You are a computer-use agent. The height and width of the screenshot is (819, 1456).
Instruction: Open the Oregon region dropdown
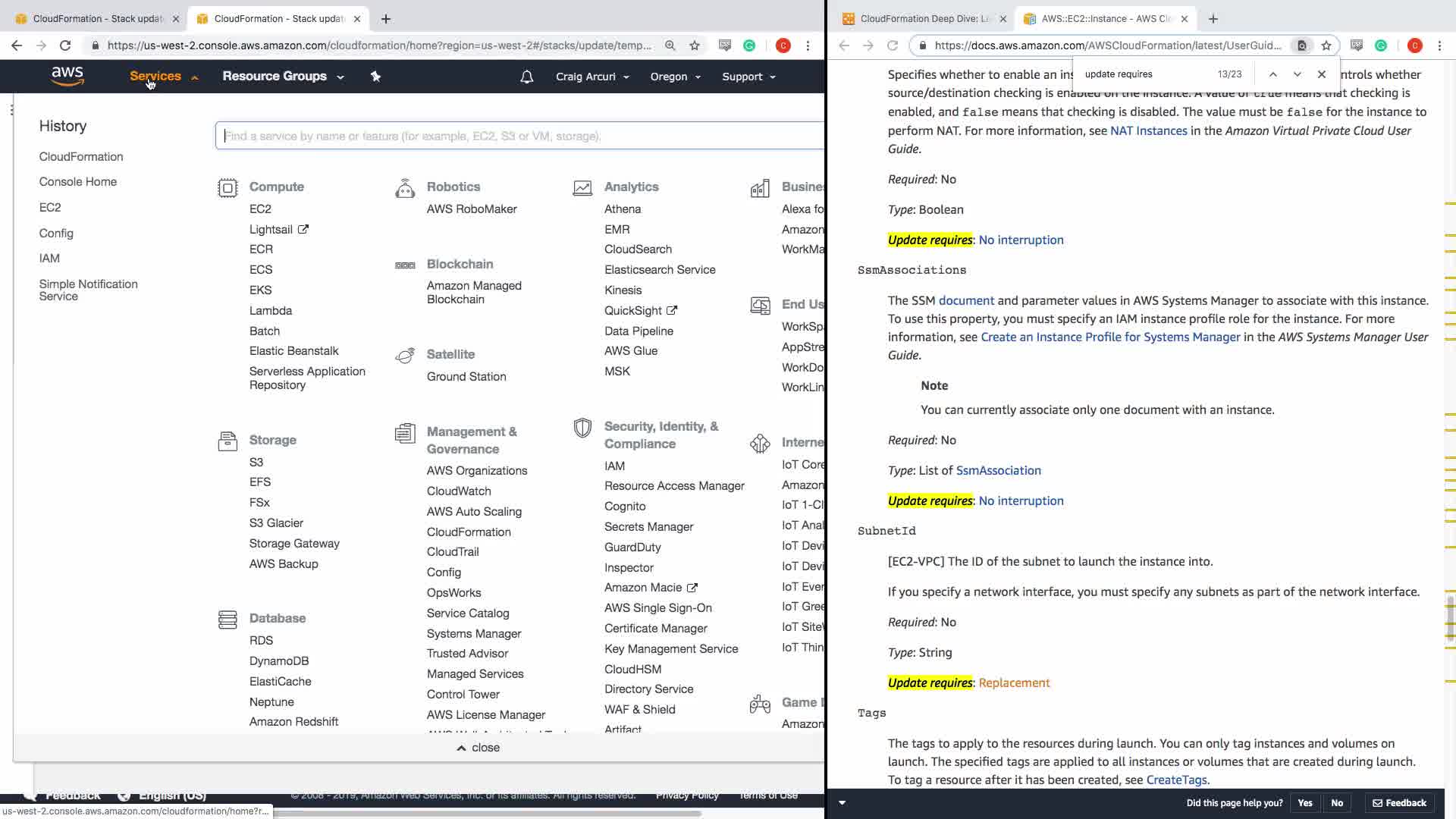click(675, 77)
